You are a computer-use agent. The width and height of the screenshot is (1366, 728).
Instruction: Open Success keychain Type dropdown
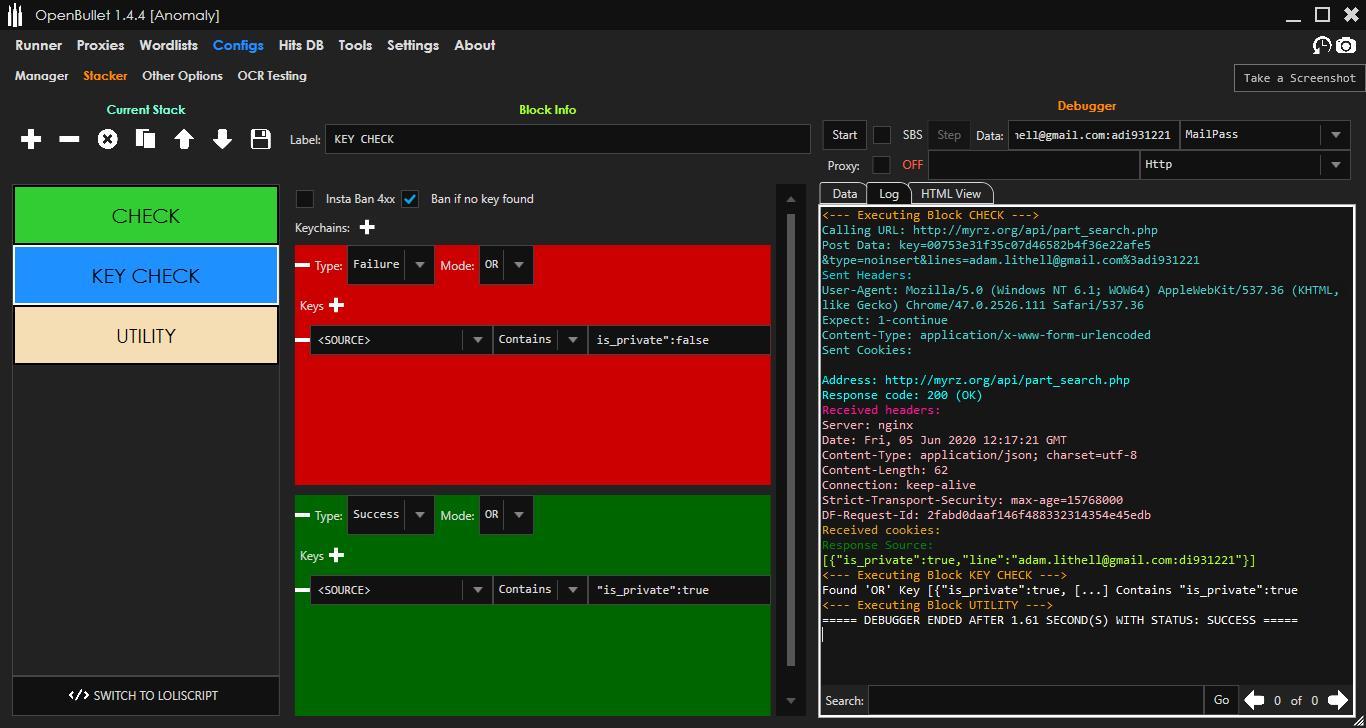[391, 515]
